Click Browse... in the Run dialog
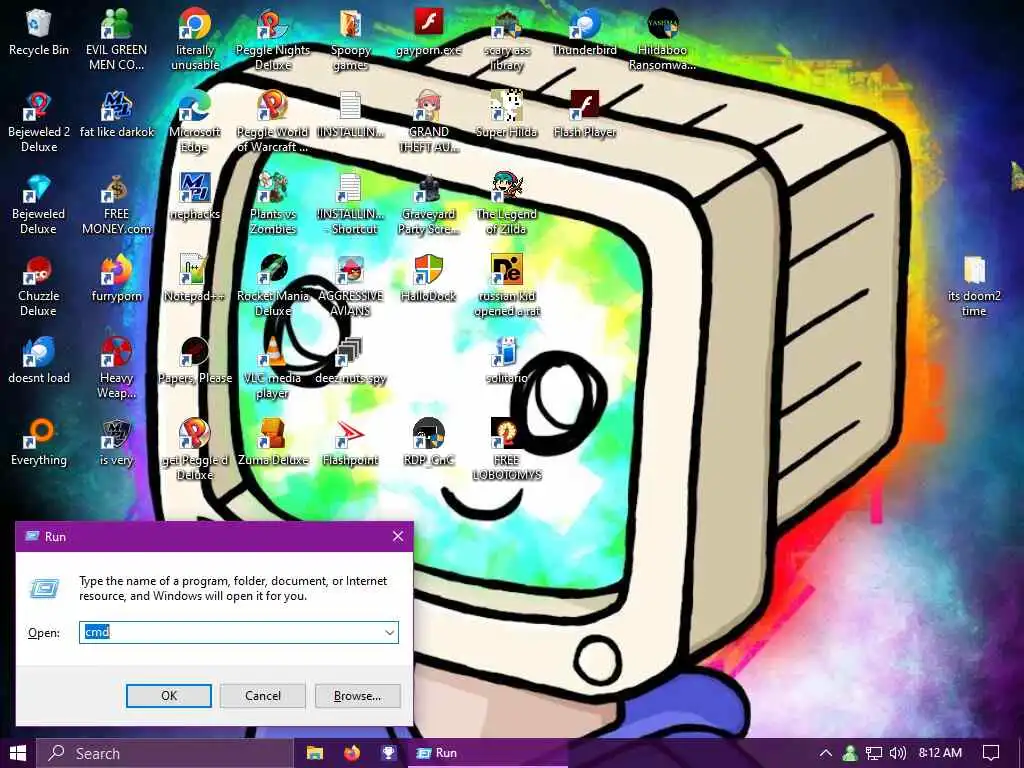 pyautogui.click(x=357, y=696)
